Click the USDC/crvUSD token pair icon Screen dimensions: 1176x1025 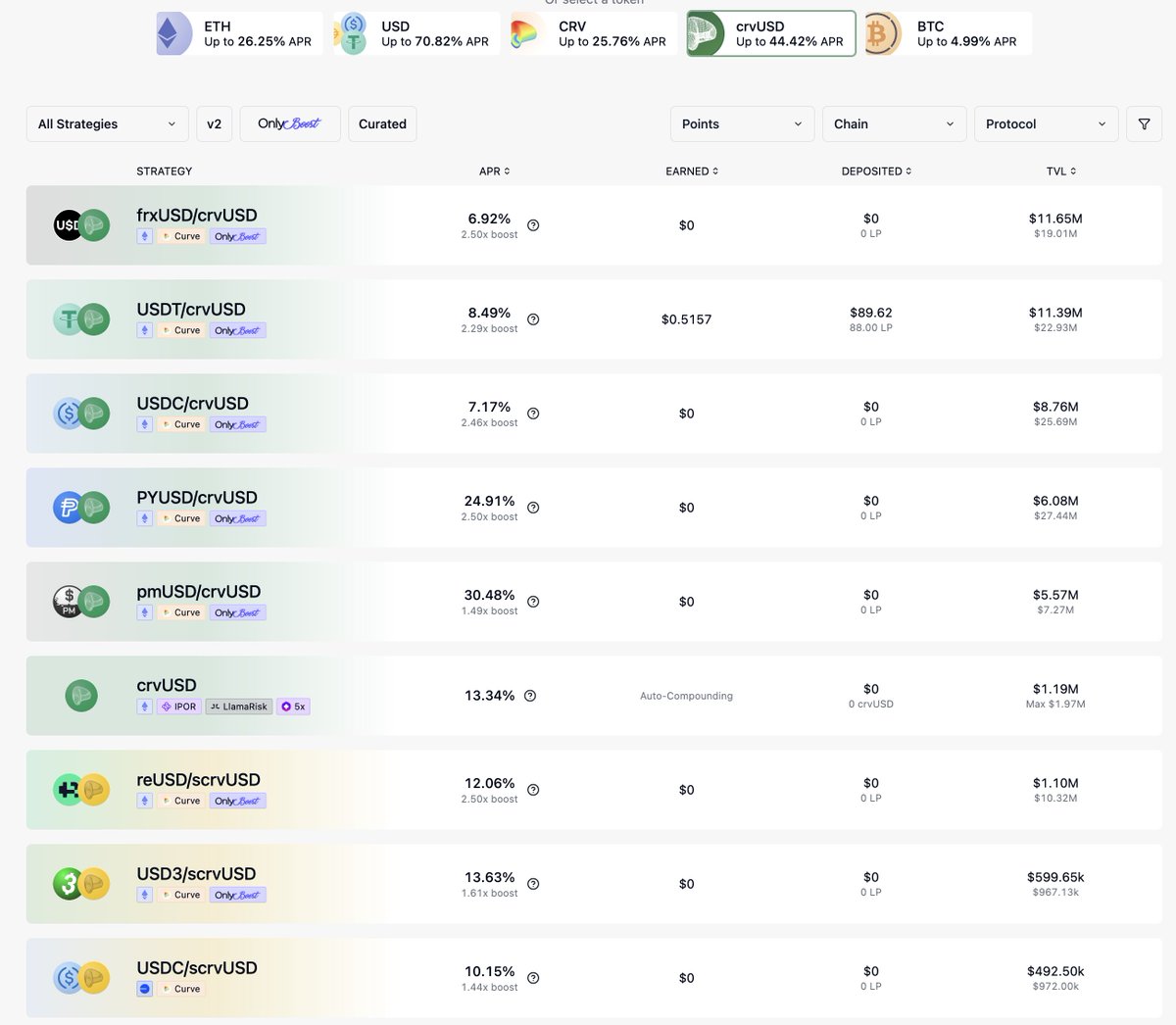[x=80, y=414]
